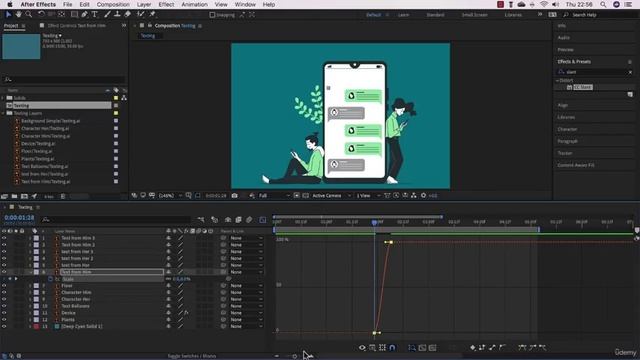
Task: Click Easy Ease Out keyframe icon
Action: tap(542, 348)
